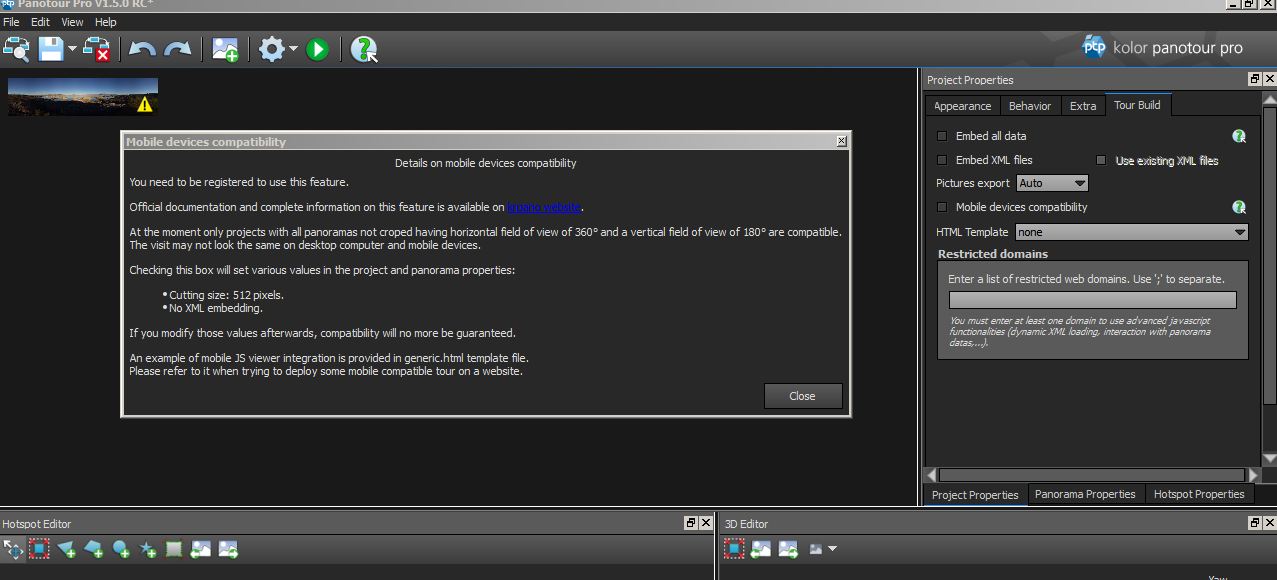1277x580 pixels.
Task: Click the Save project floppy disk icon
Action: pos(50,48)
